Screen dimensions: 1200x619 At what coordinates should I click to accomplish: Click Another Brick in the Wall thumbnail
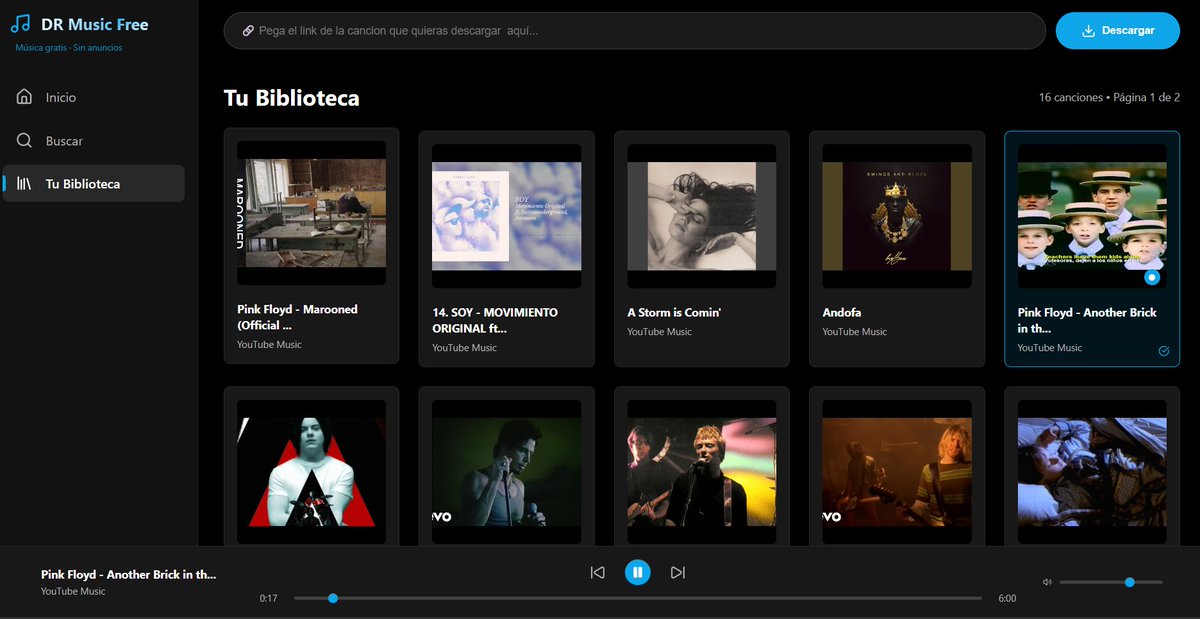(x=1092, y=216)
